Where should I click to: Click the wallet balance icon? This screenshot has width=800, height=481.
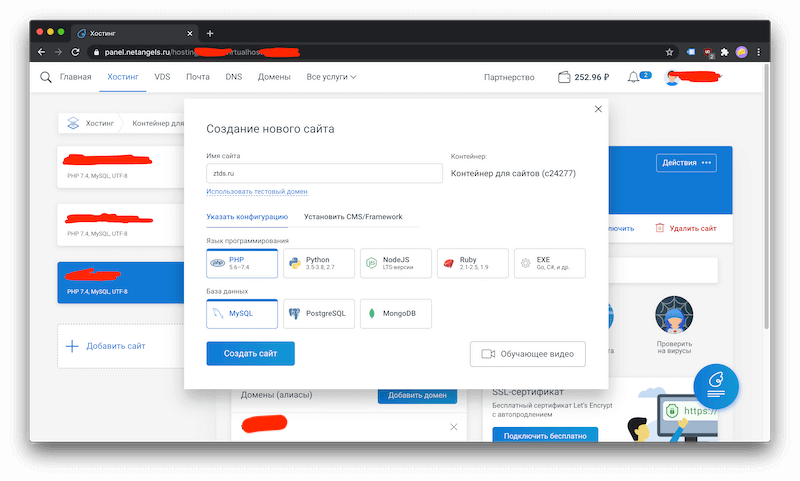coord(562,77)
